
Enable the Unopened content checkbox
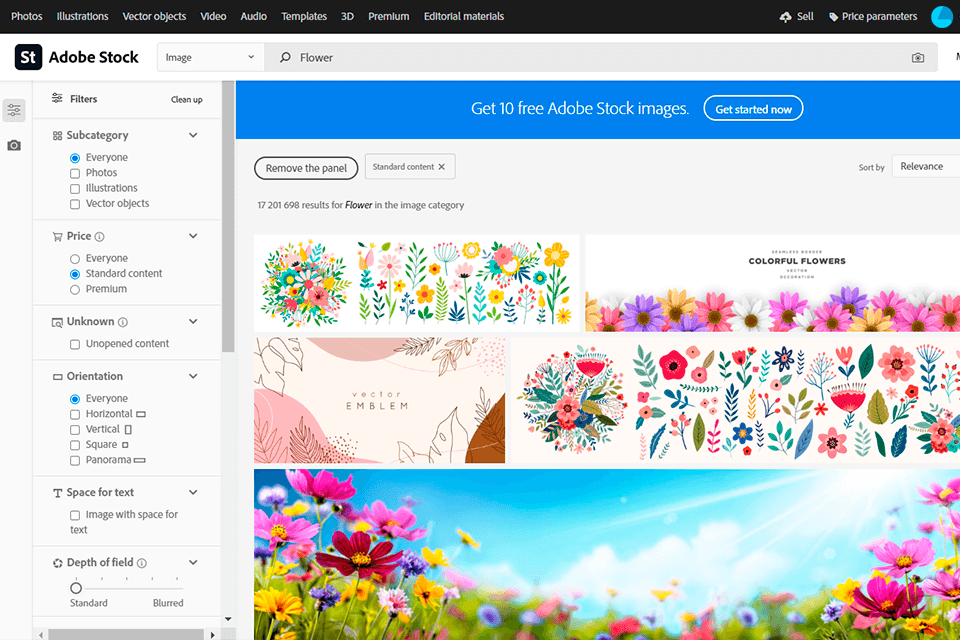[75, 344]
